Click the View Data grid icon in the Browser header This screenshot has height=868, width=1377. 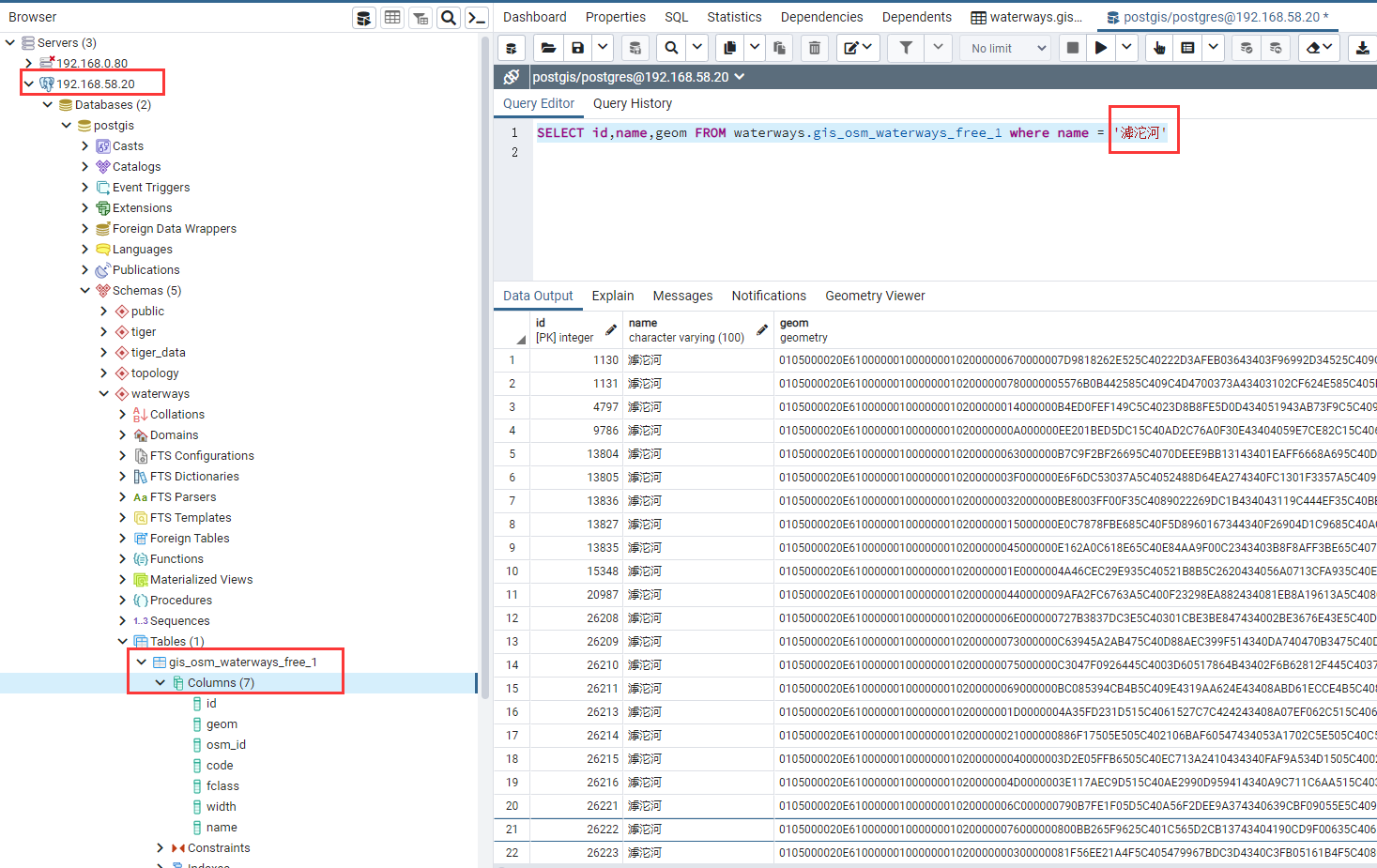point(392,18)
